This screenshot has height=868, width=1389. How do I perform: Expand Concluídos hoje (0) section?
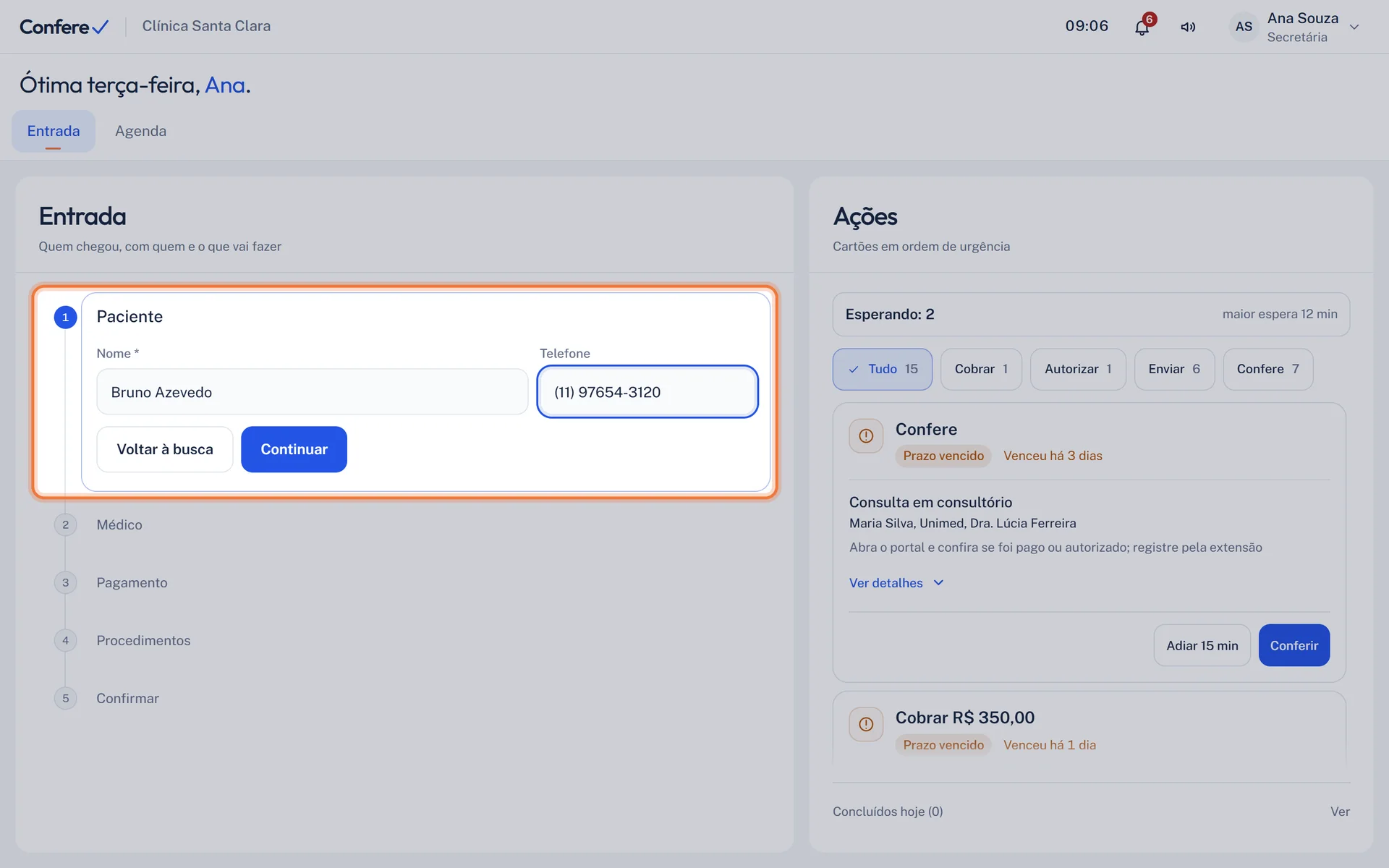[x=888, y=812]
